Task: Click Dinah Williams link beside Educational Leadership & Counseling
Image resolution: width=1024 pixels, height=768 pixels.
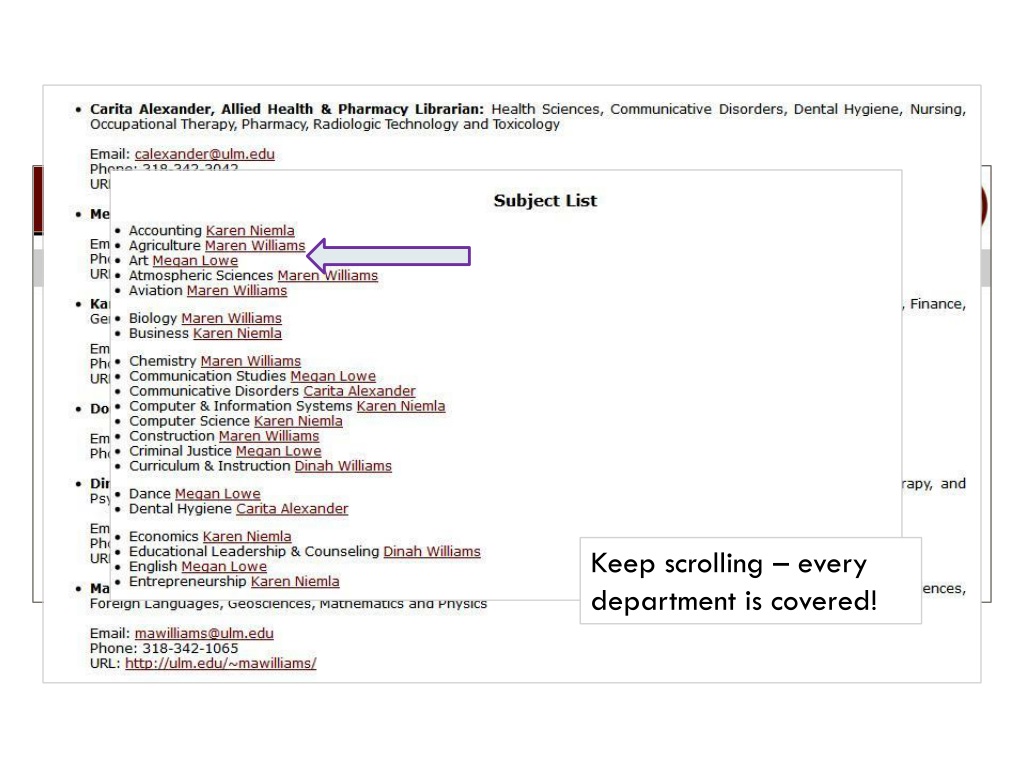Action: (432, 551)
